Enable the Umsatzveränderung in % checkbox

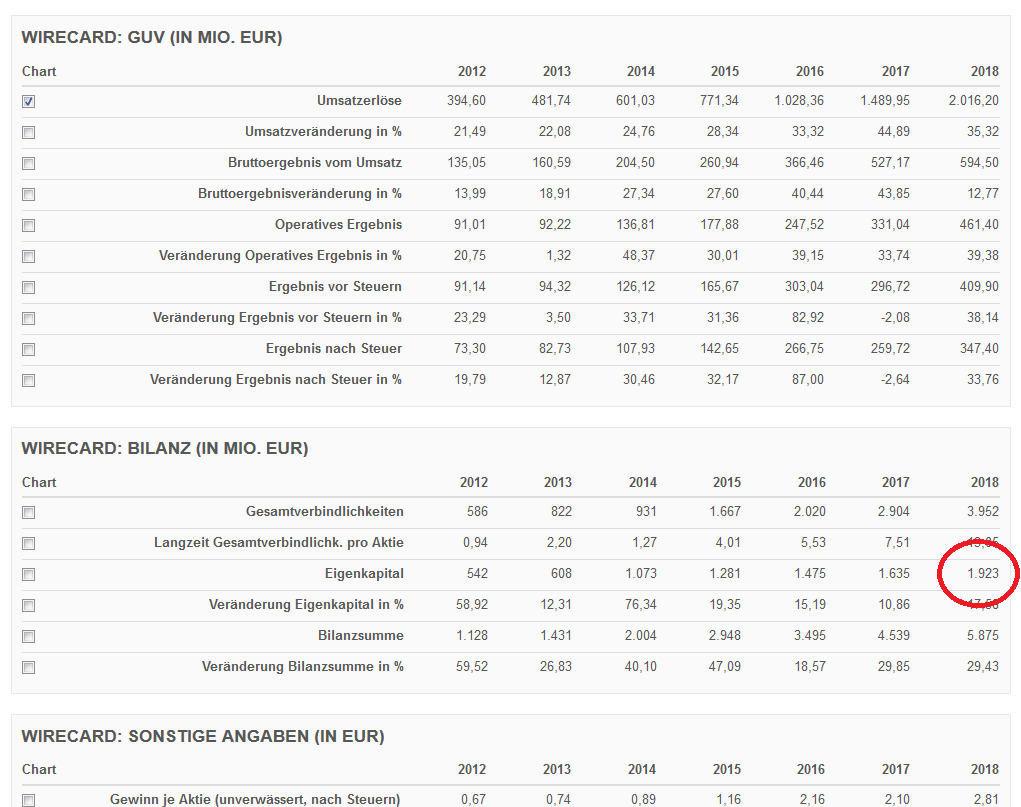point(28,131)
